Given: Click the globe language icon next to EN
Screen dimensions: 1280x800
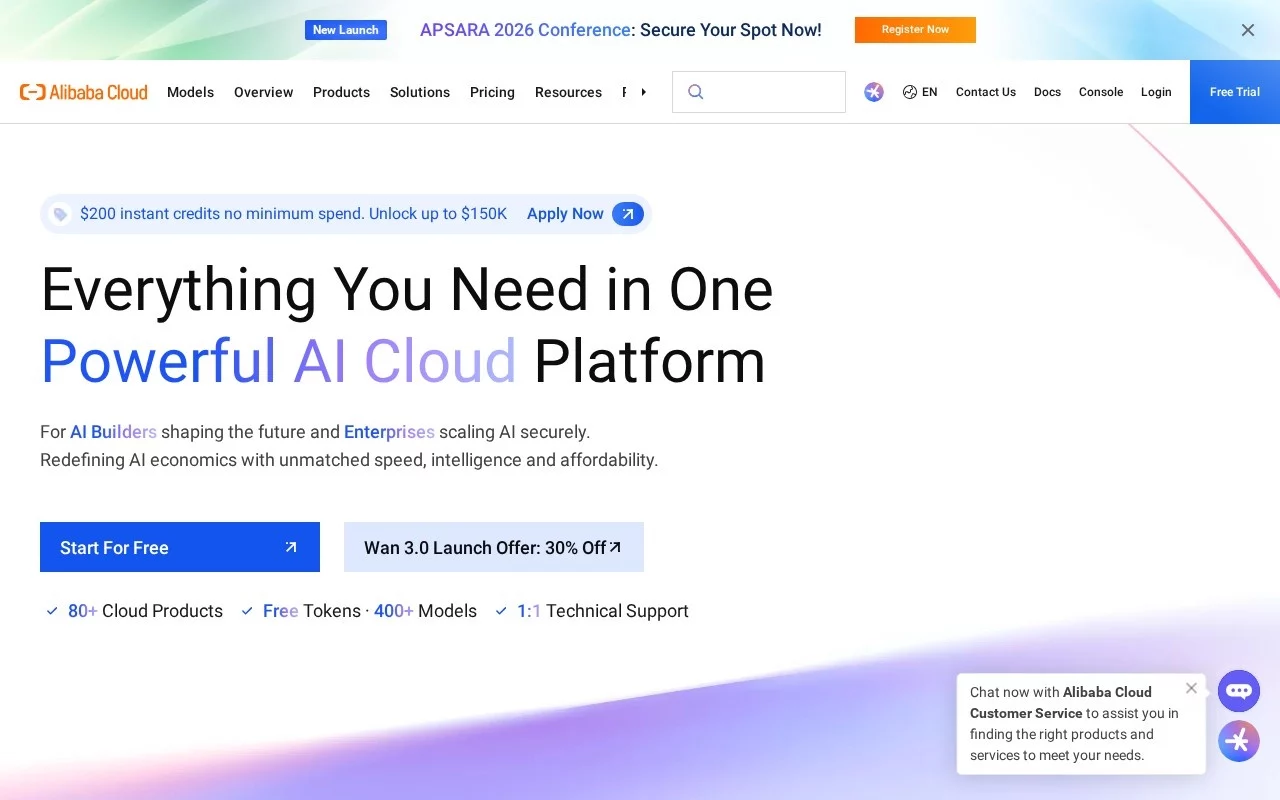Looking at the screenshot, I should 910,92.
